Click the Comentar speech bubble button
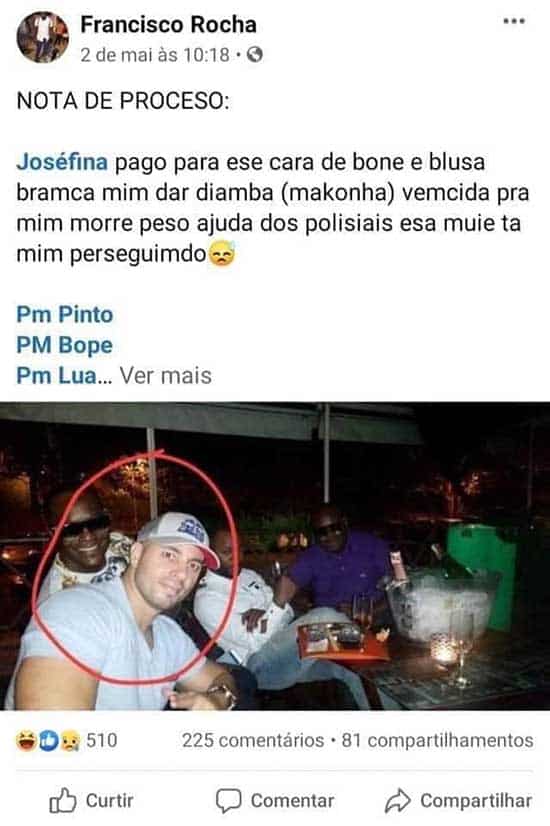Image resolution: width=550 pixels, height=826 pixels. [x=275, y=801]
